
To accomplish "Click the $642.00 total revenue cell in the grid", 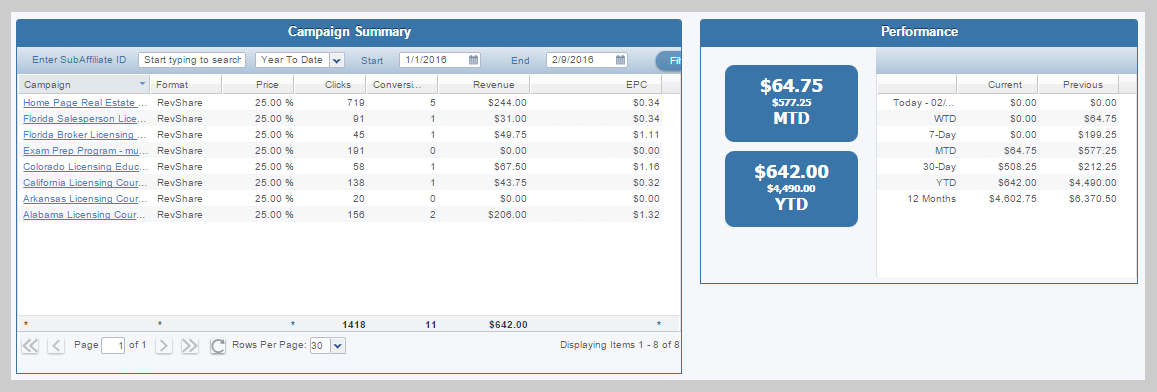I will (x=508, y=324).
